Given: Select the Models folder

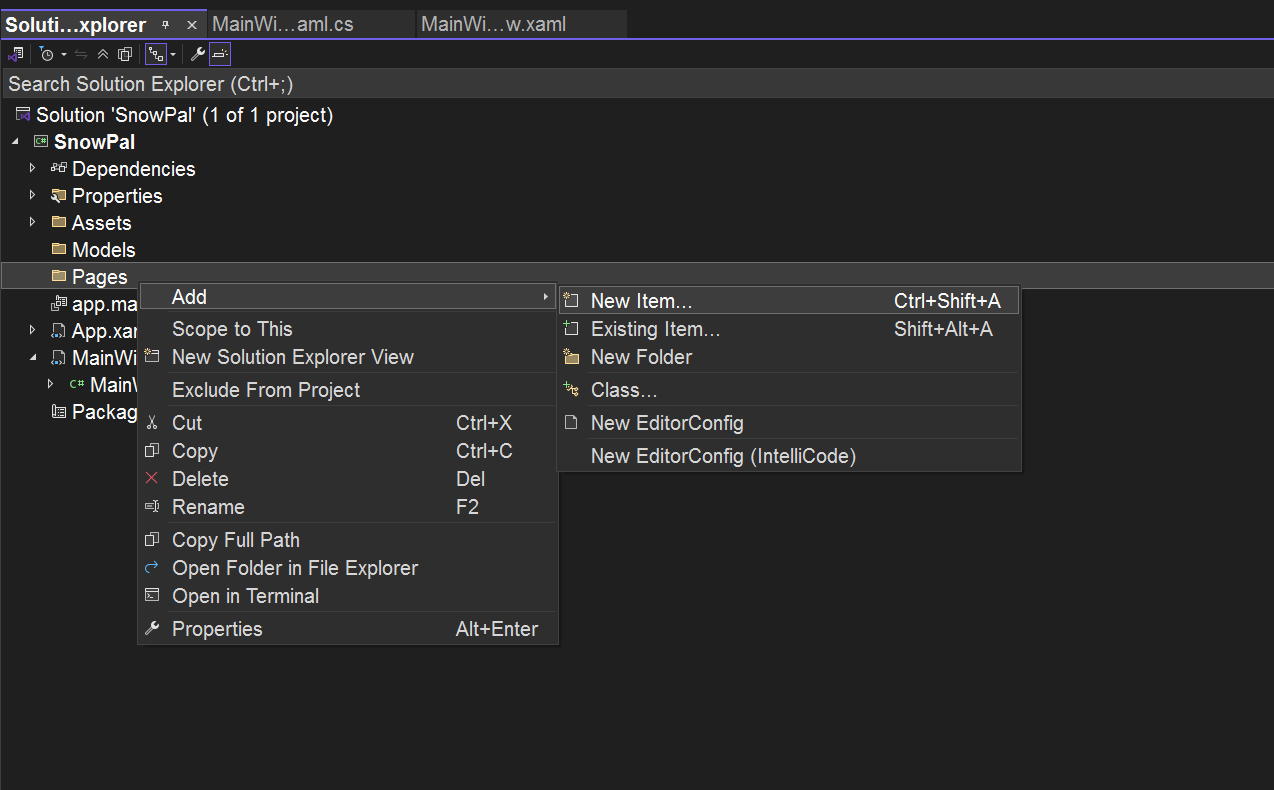Looking at the screenshot, I should tap(103, 250).
